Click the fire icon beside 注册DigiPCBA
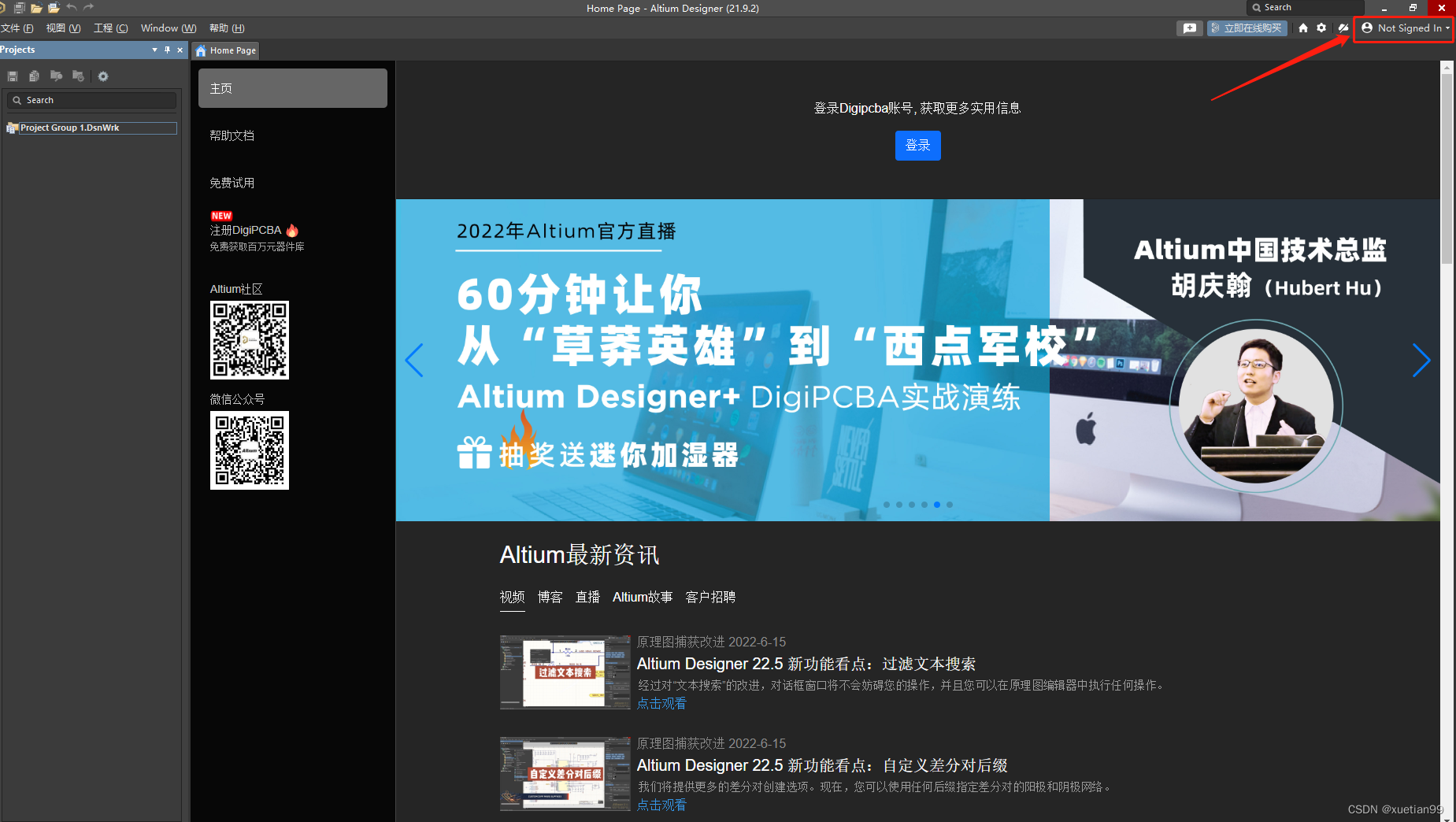This screenshot has height=822, width=1456. [292, 230]
